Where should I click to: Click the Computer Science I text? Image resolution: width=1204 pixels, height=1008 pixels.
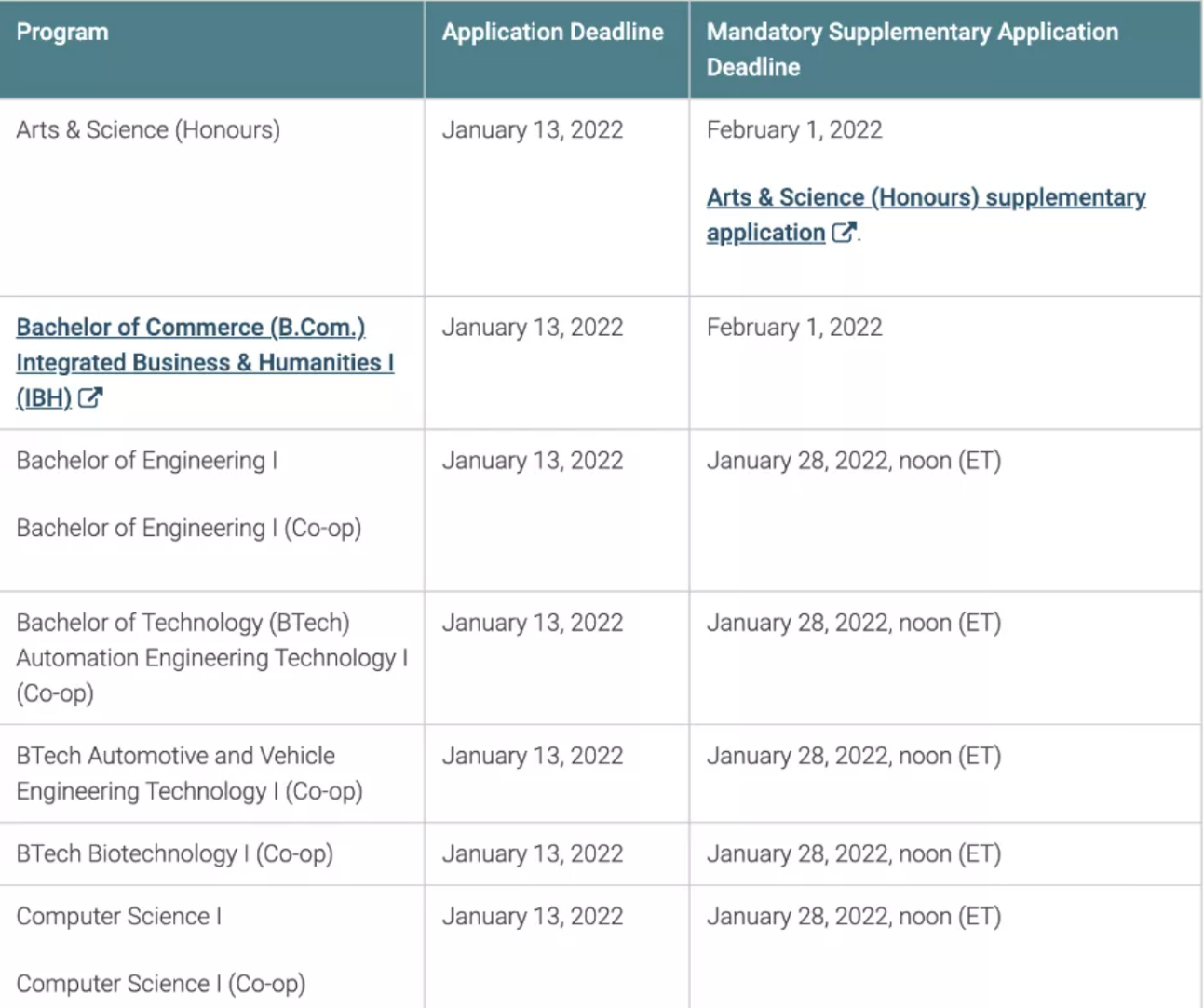(118, 917)
